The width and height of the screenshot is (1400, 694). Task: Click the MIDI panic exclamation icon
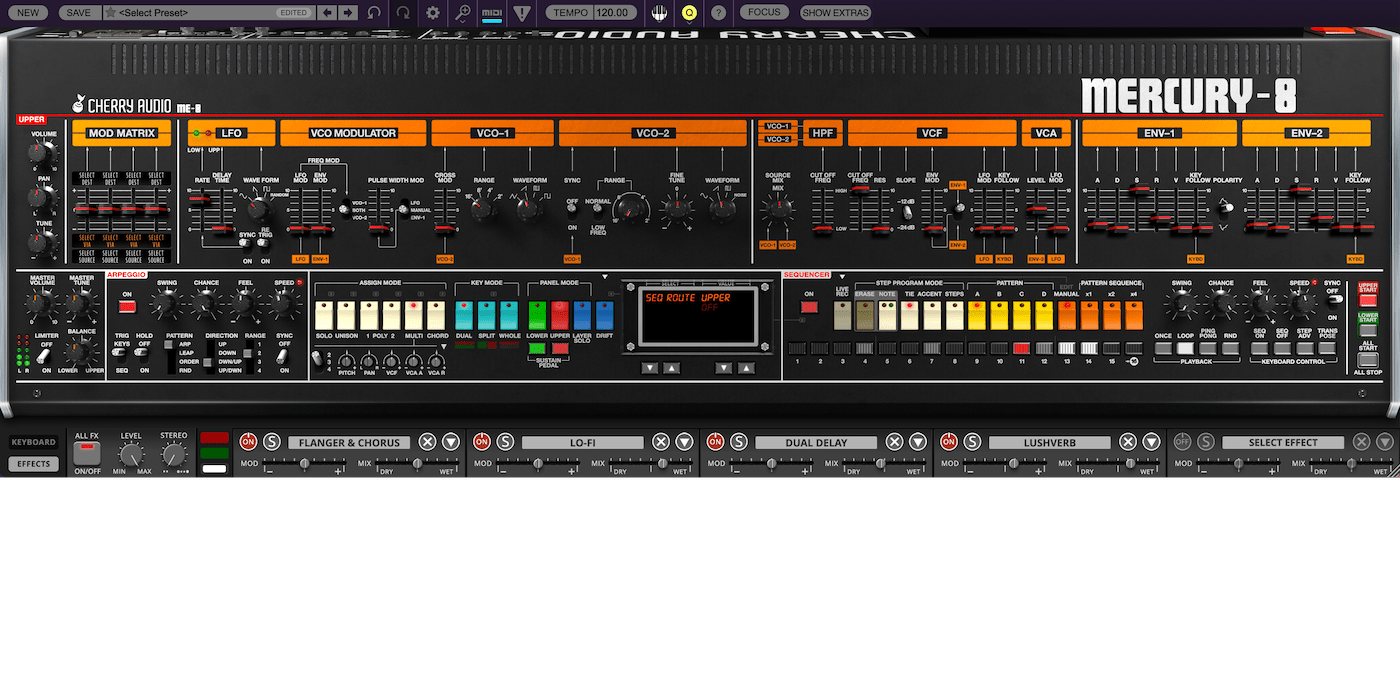[522, 12]
